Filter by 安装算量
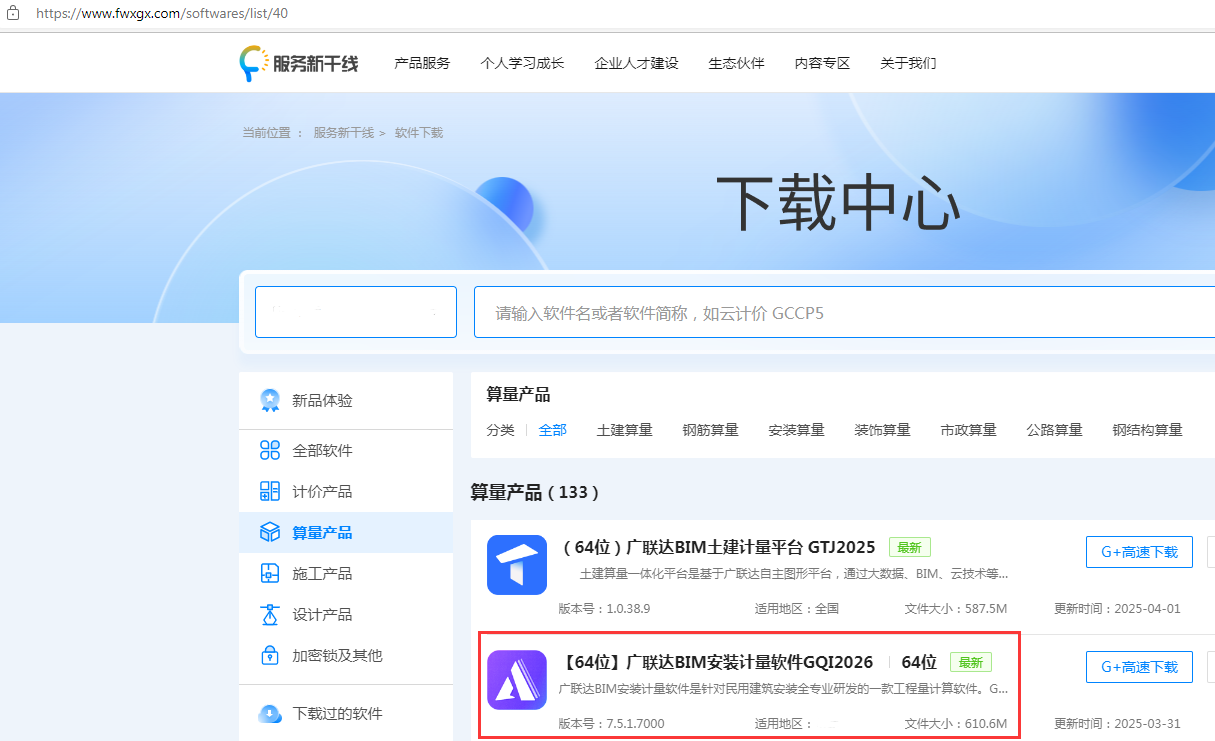The image size is (1215, 741). [796, 430]
